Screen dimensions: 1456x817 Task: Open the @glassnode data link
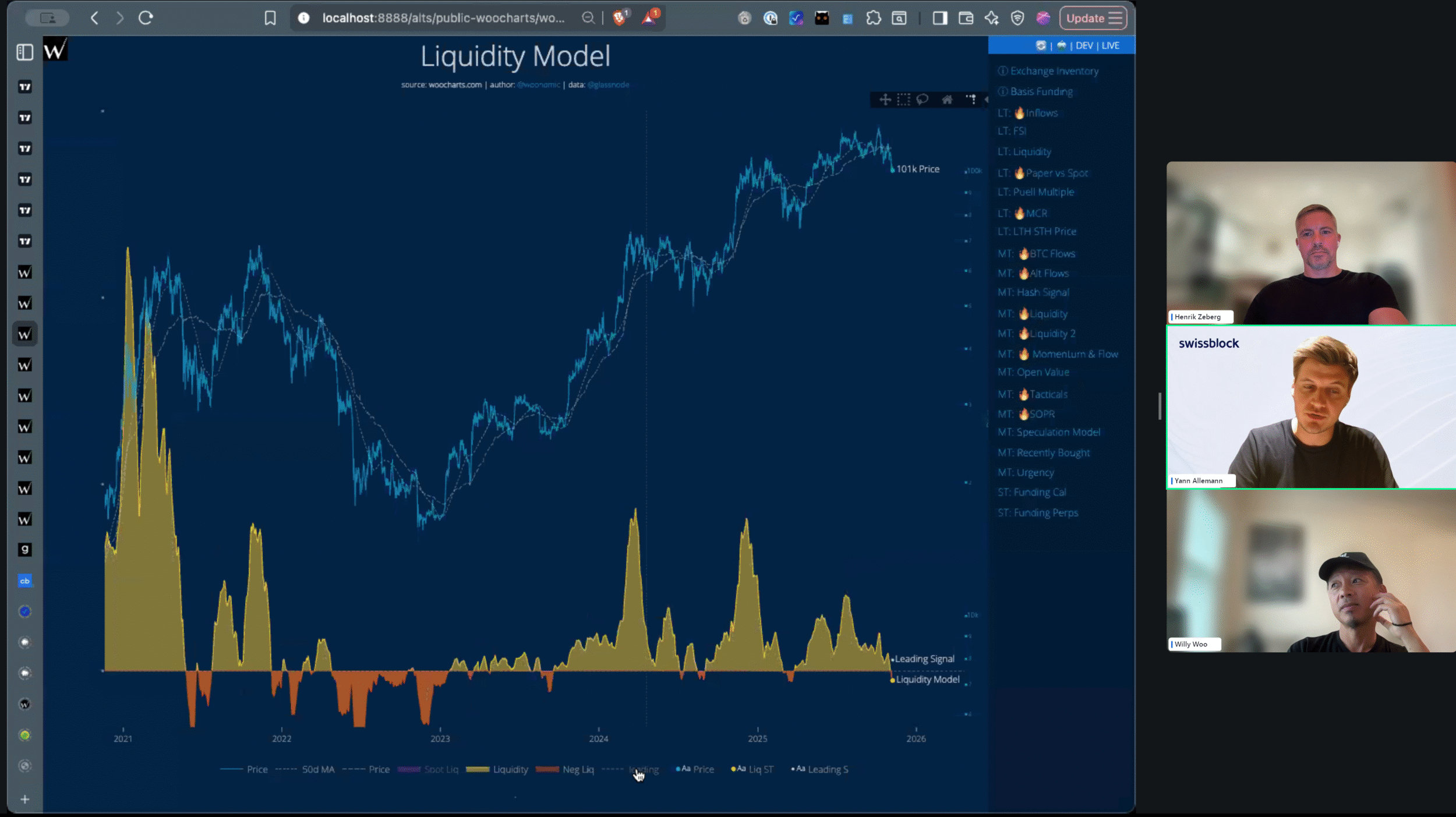[x=608, y=85]
